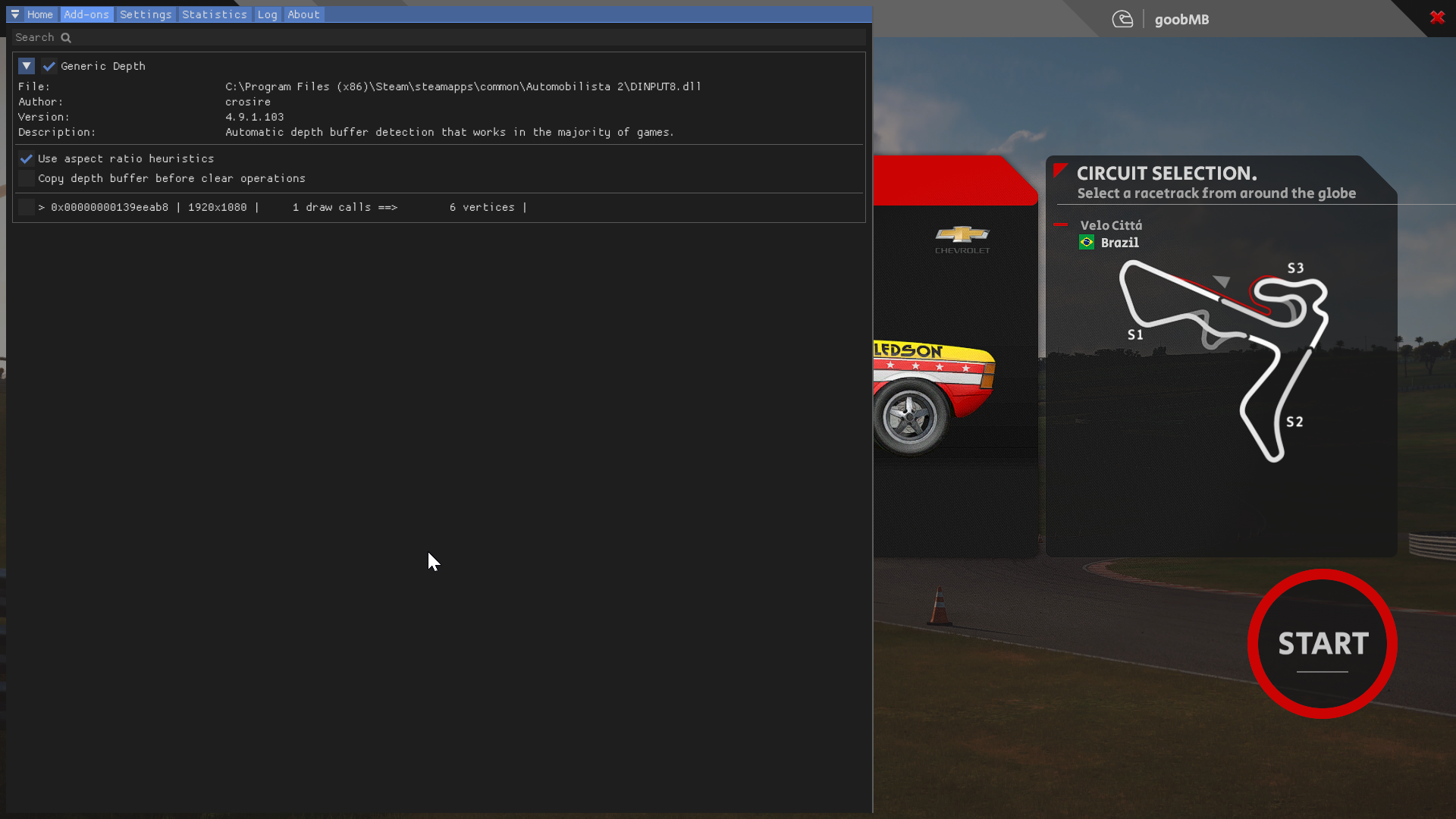Click the 1920x1080 resolution text

coord(217,207)
